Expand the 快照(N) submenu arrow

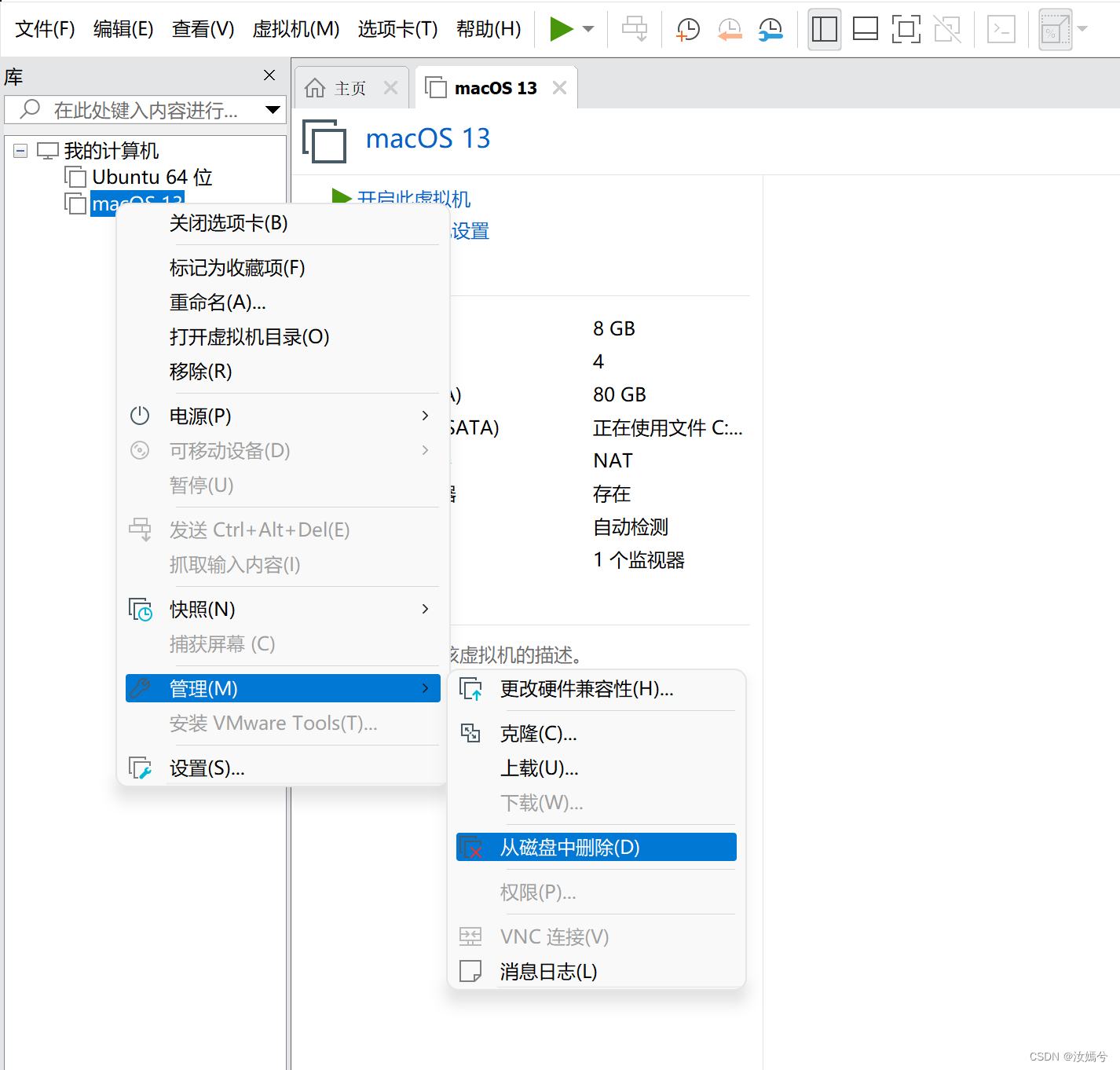425,610
